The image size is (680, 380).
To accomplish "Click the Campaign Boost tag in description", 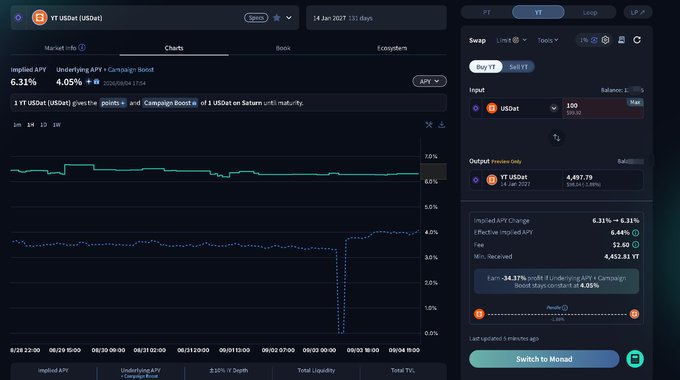I will tap(170, 103).
